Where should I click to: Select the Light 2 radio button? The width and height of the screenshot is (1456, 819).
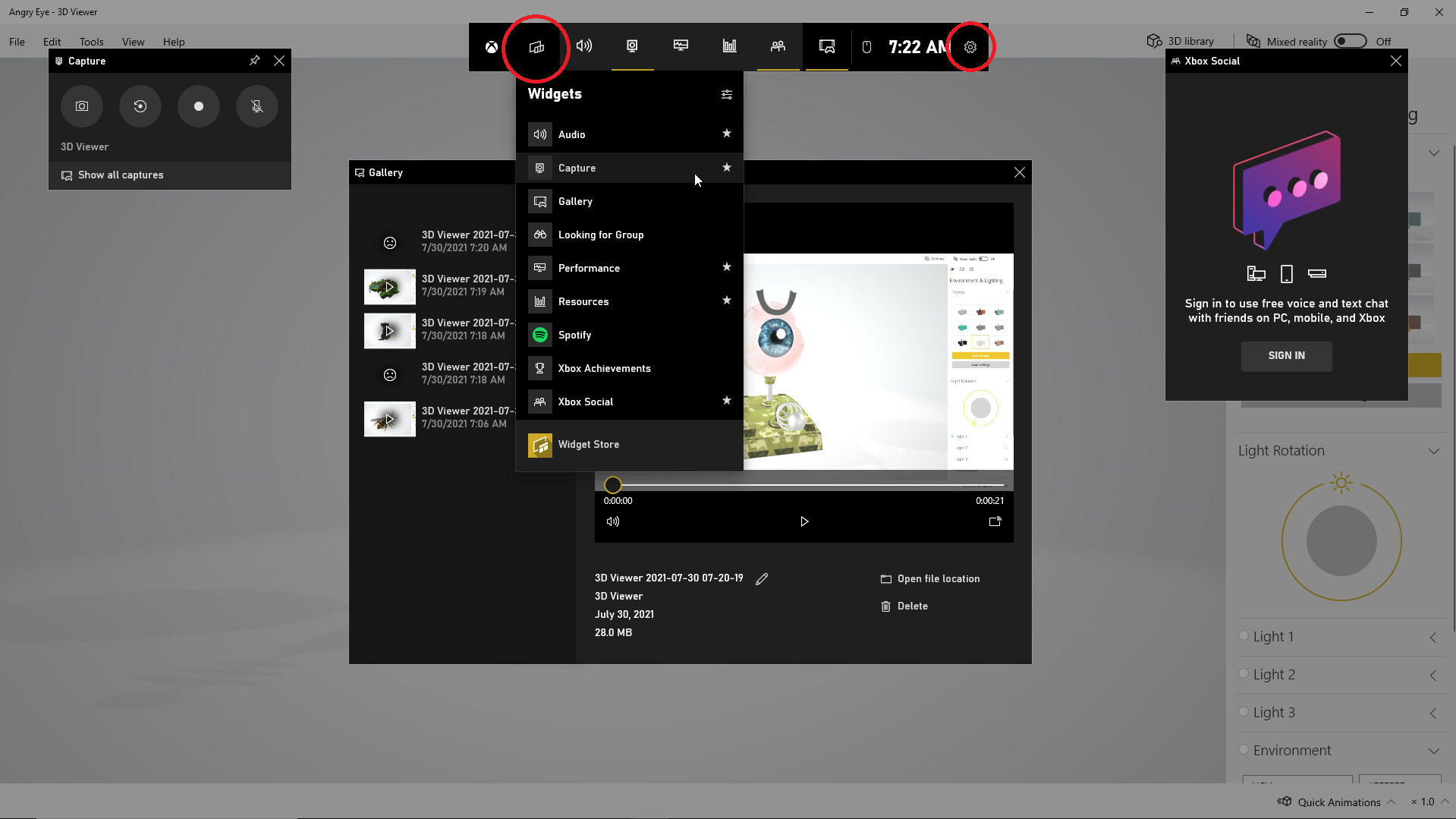tap(1244, 674)
